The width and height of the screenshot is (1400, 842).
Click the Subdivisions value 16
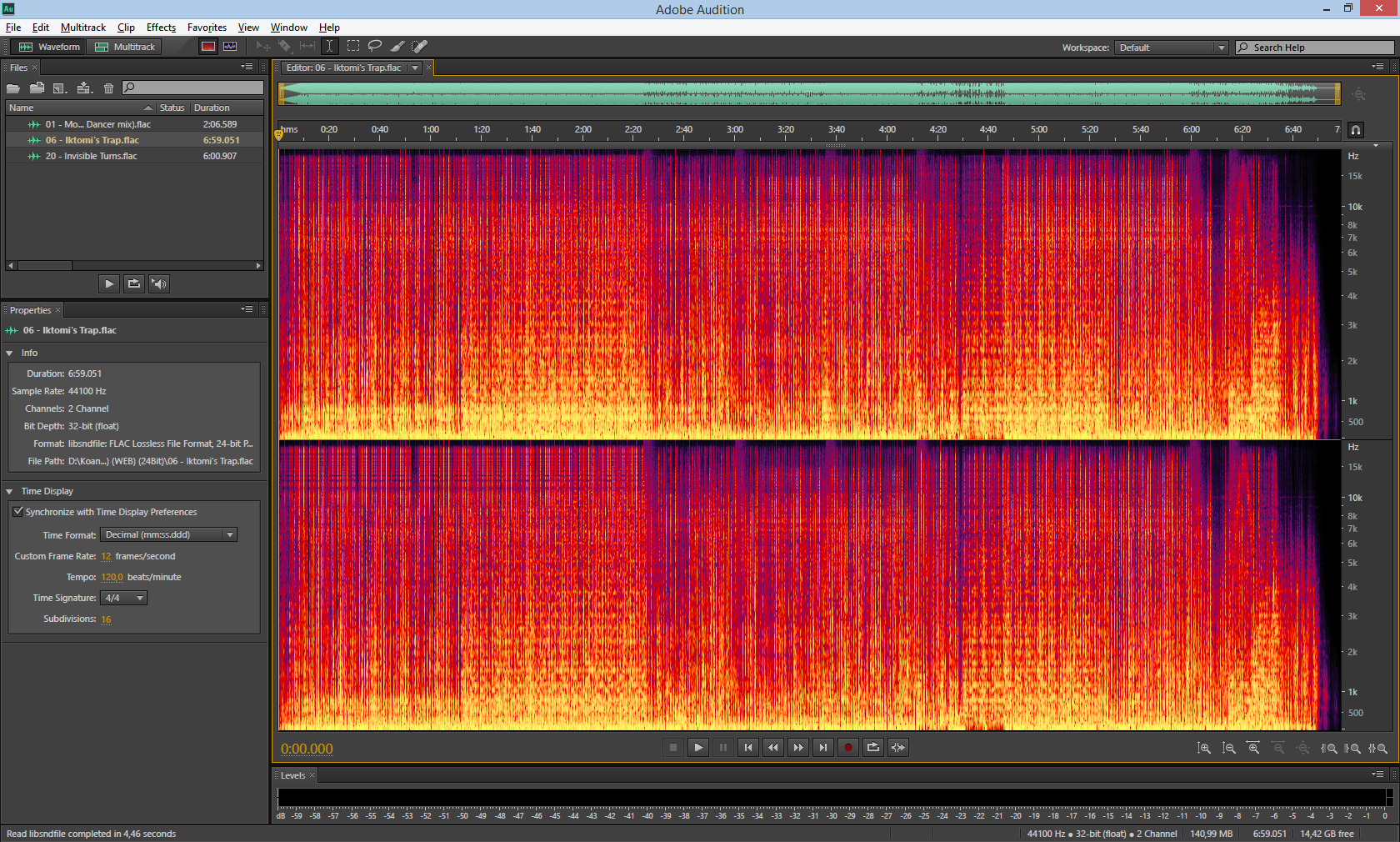click(106, 619)
